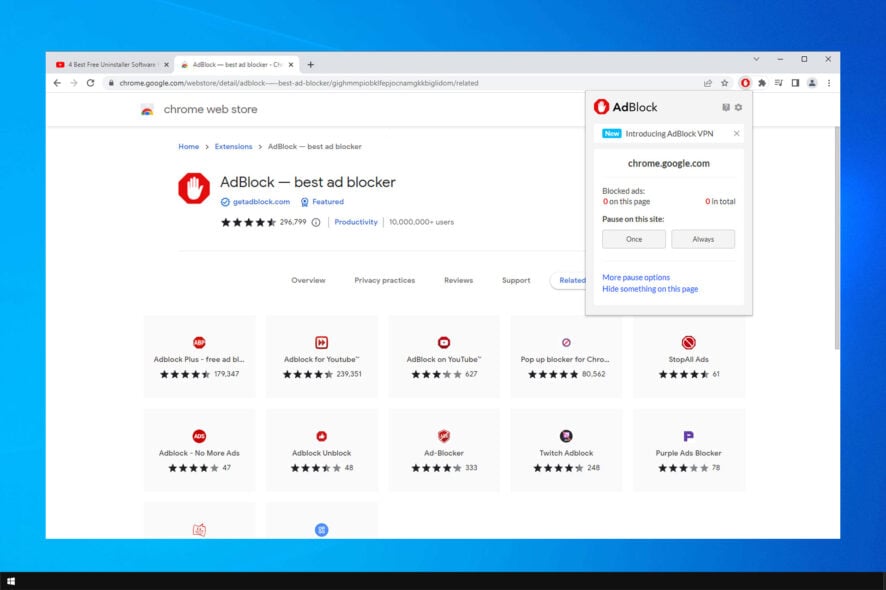886x590 pixels.
Task: Click the AdBlock extension icon in Chrome's toolbar
Action: tap(745, 83)
